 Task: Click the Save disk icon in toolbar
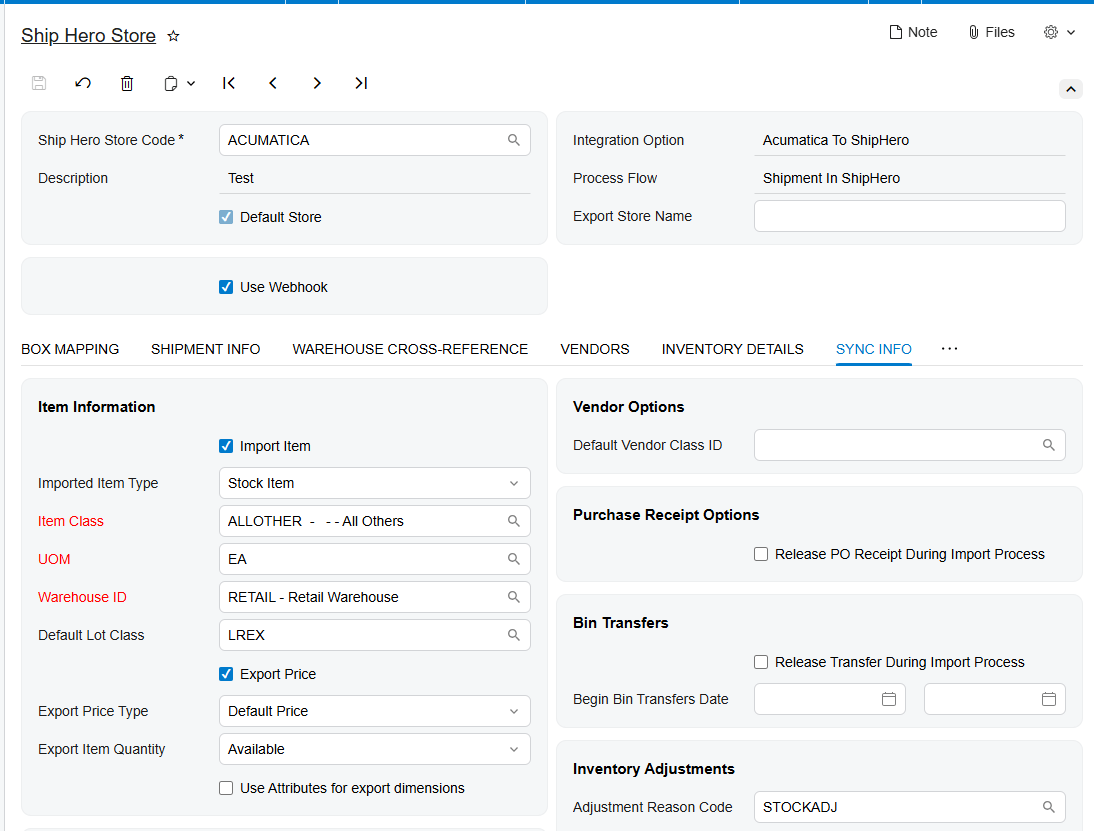[x=39, y=83]
